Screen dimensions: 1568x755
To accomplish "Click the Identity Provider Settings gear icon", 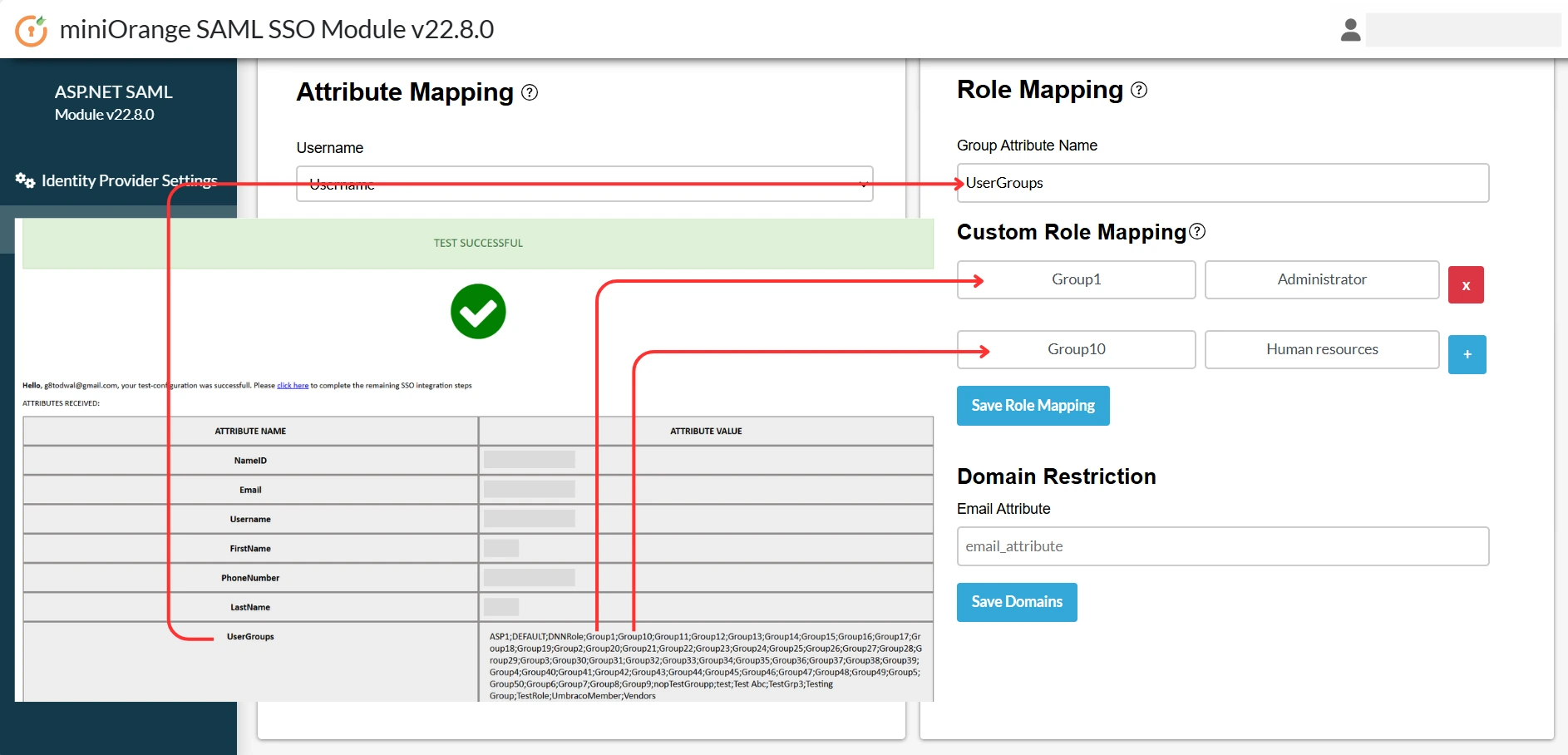I will pos(25,180).
